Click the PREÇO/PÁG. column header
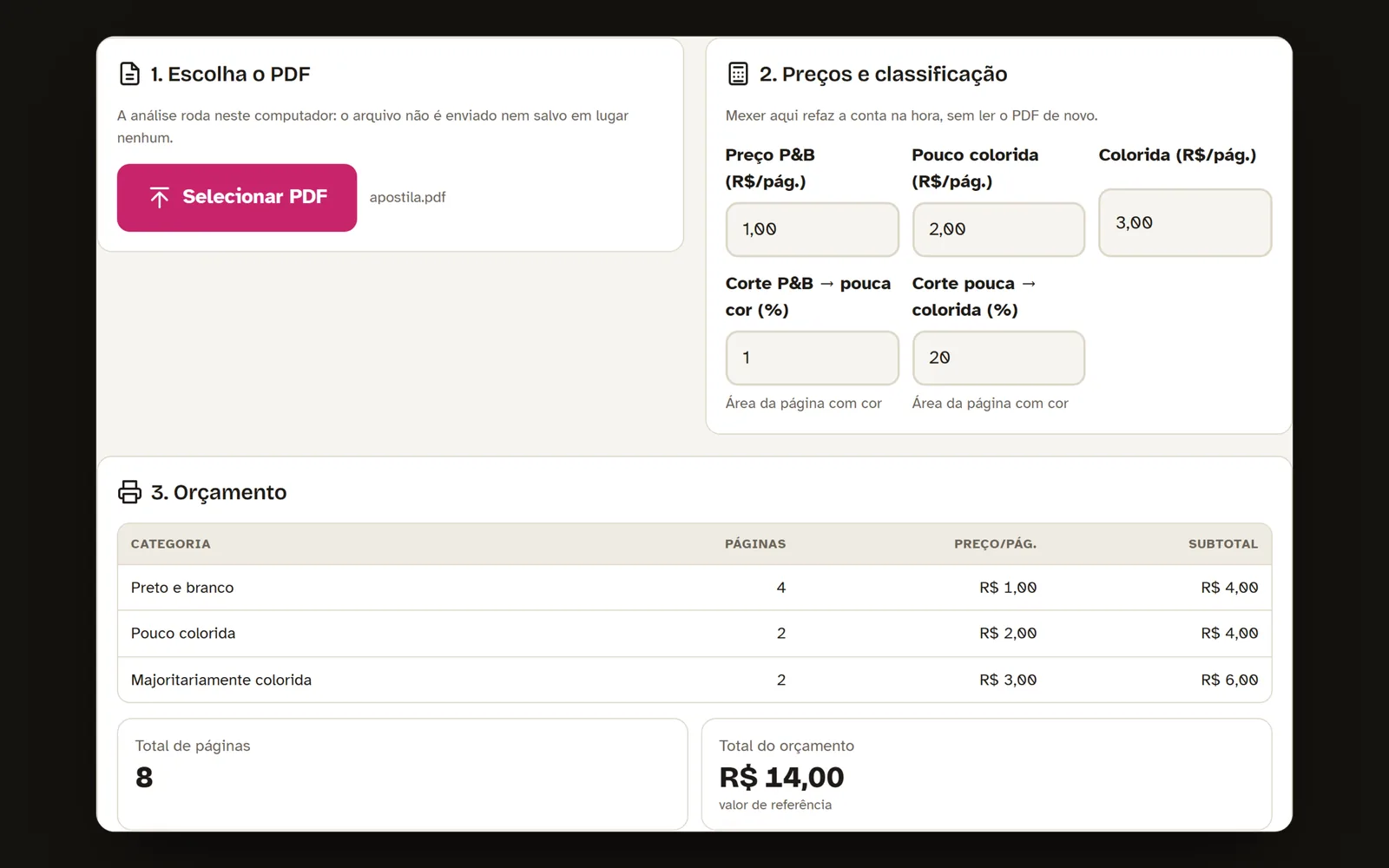This screenshot has height=868, width=1389. (995, 544)
